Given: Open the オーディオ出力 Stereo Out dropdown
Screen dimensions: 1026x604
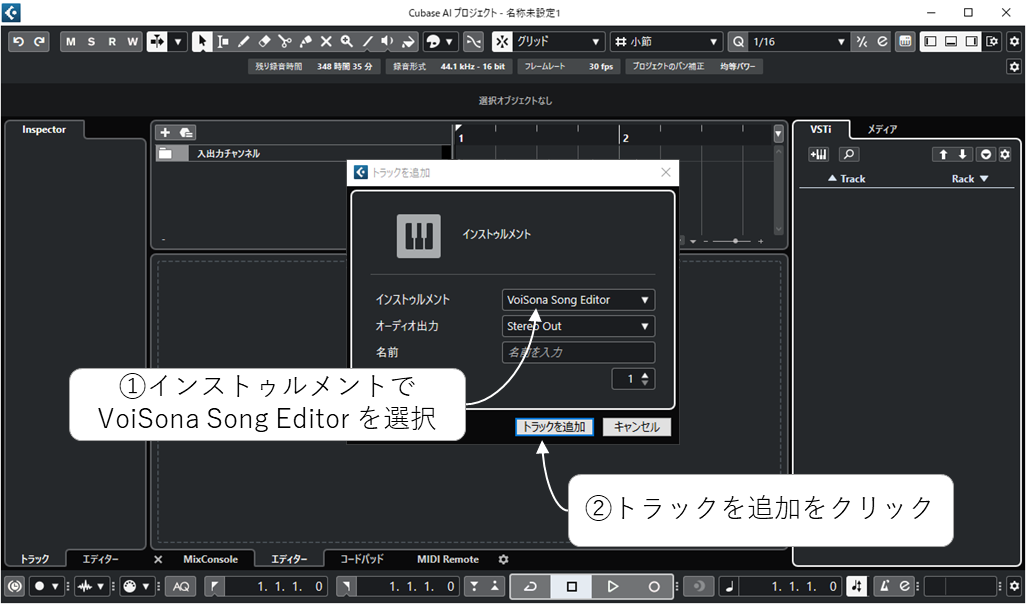Looking at the screenshot, I should coord(578,326).
